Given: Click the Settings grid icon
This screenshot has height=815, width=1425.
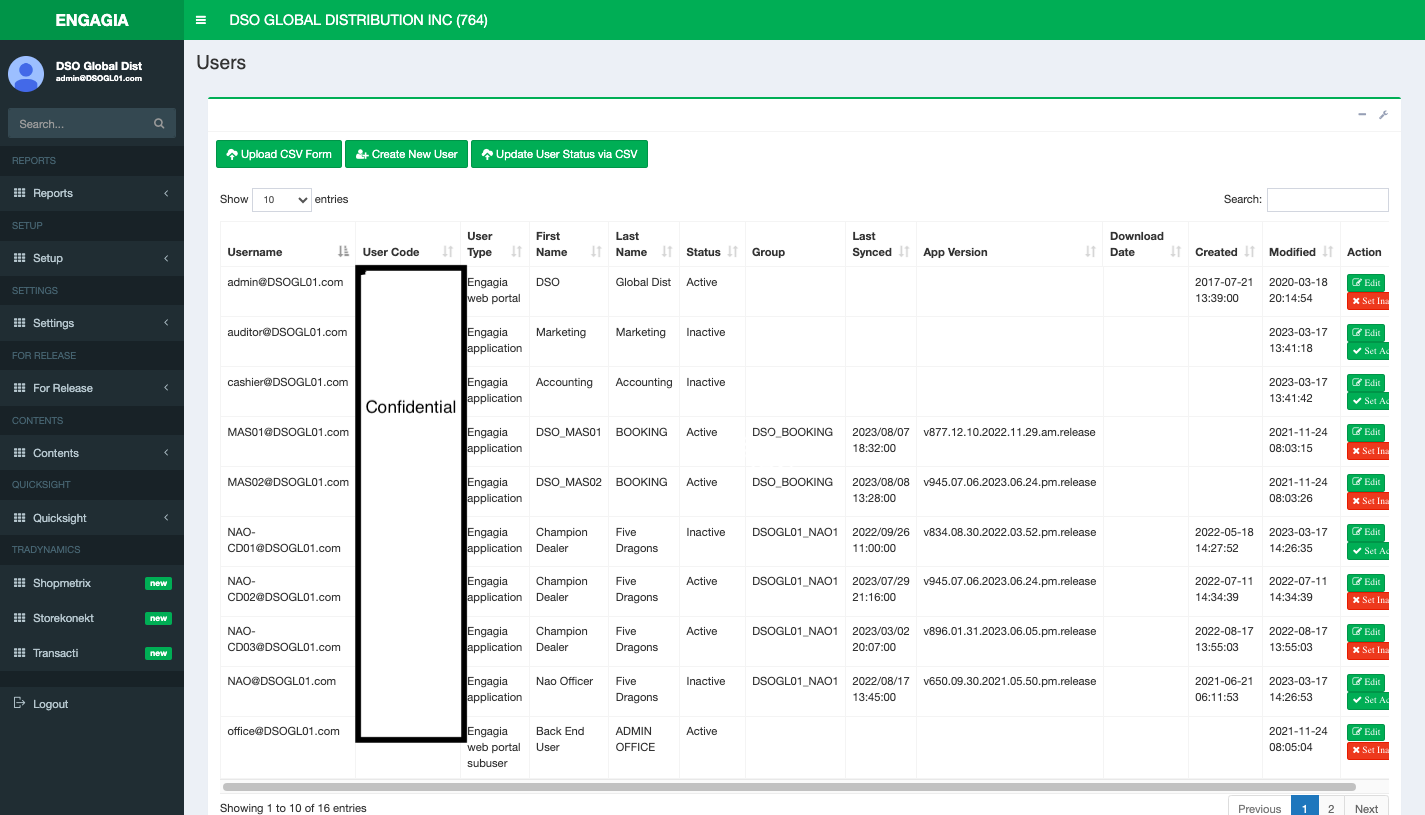Looking at the screenshot, I should click(x=19, y=323).
